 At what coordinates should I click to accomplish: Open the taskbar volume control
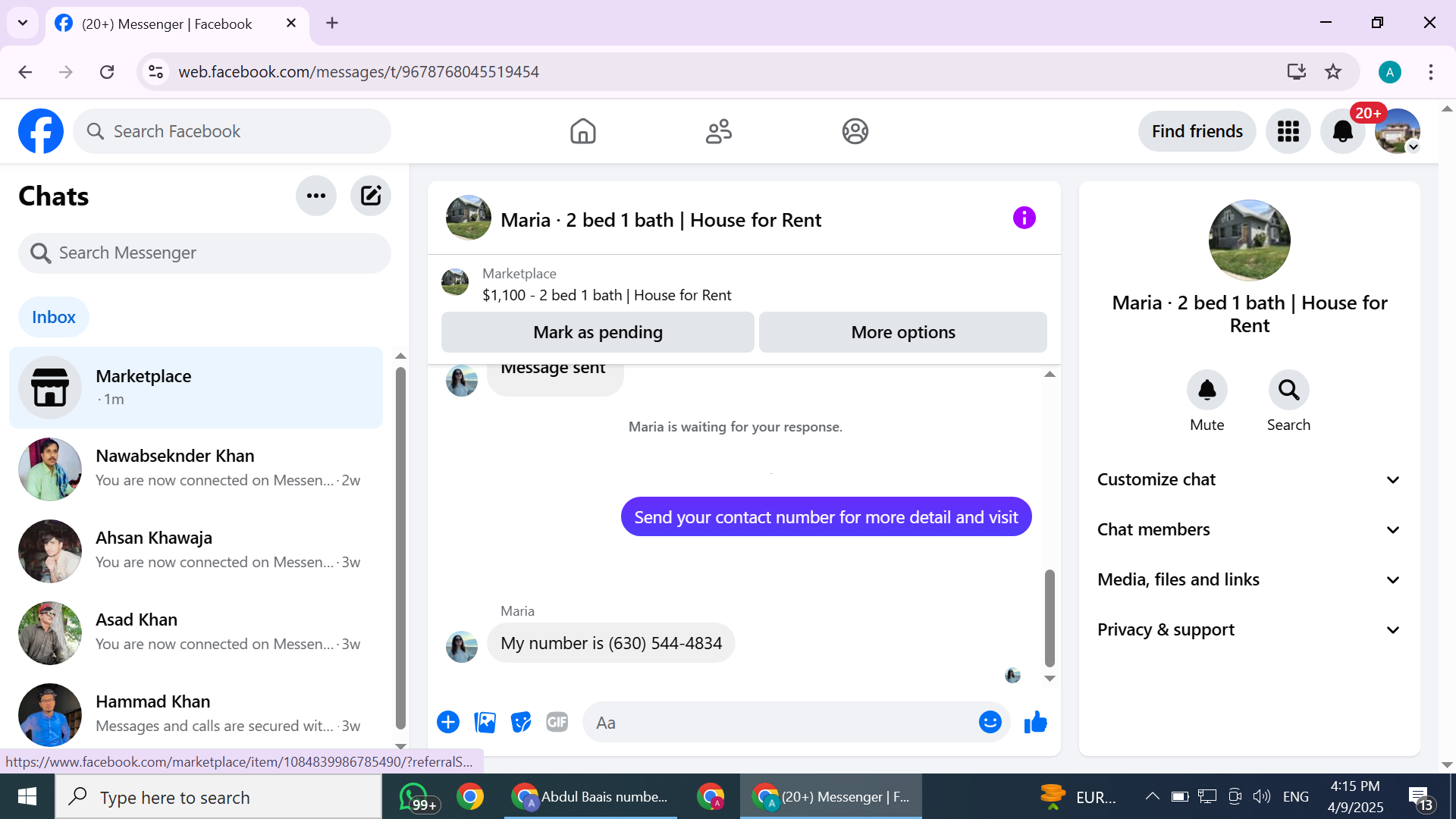1261,796
